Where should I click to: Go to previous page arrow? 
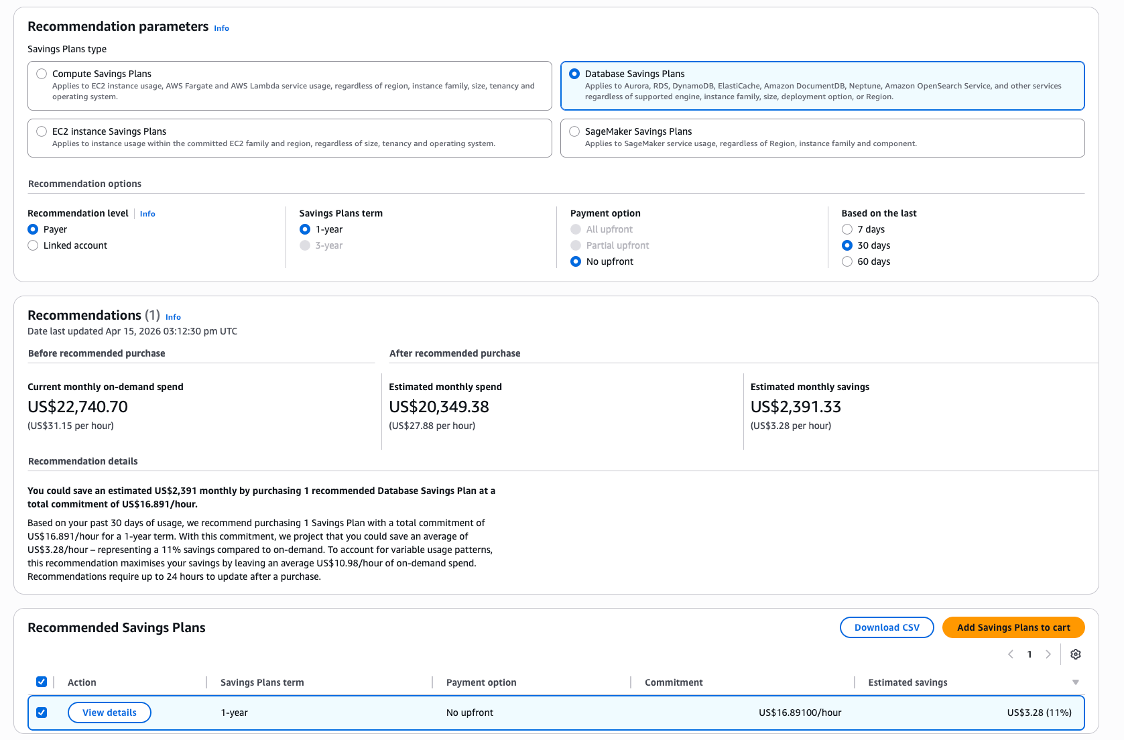click(x=1011, y=654)
